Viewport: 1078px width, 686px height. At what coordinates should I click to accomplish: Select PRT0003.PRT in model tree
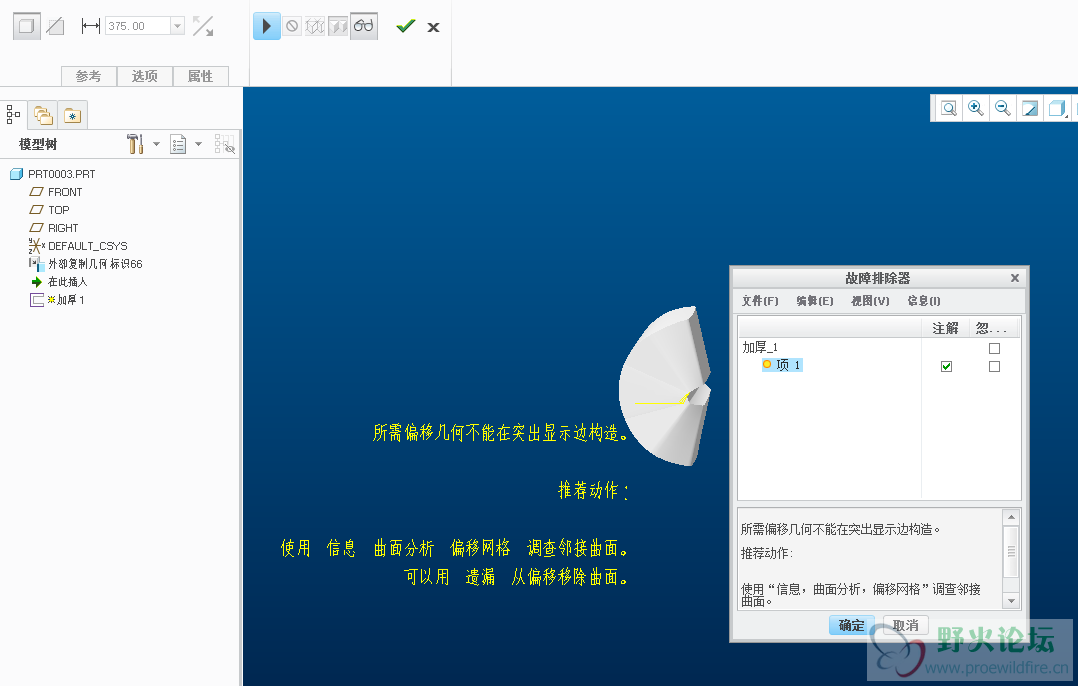click(x=62, y=174)
